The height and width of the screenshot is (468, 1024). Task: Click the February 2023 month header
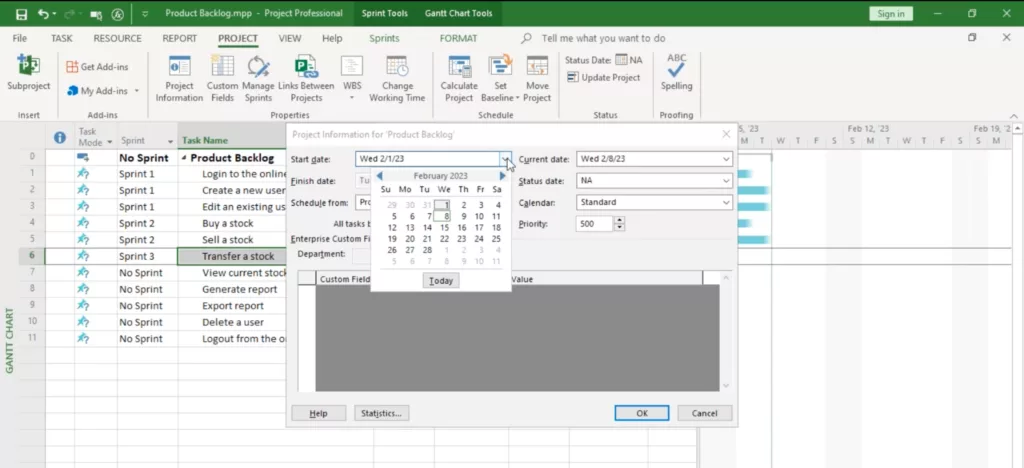pos(441,176)
